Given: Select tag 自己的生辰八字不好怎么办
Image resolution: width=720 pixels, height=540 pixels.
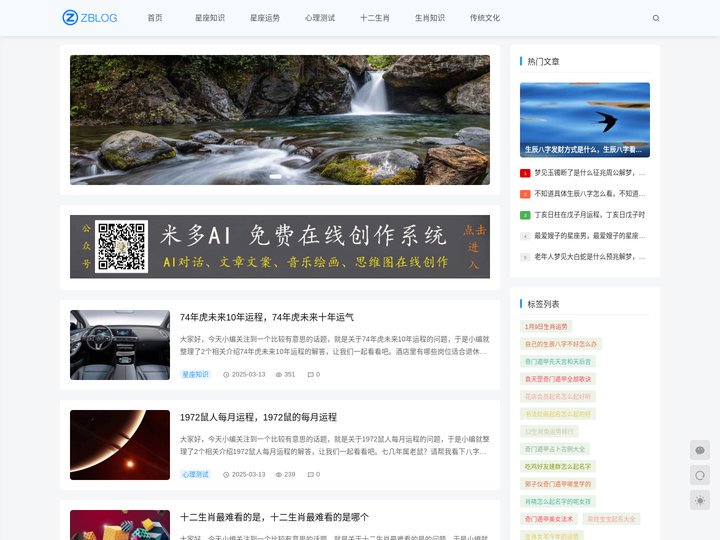Looking at the screenshot, I should (x=561, y=344).
